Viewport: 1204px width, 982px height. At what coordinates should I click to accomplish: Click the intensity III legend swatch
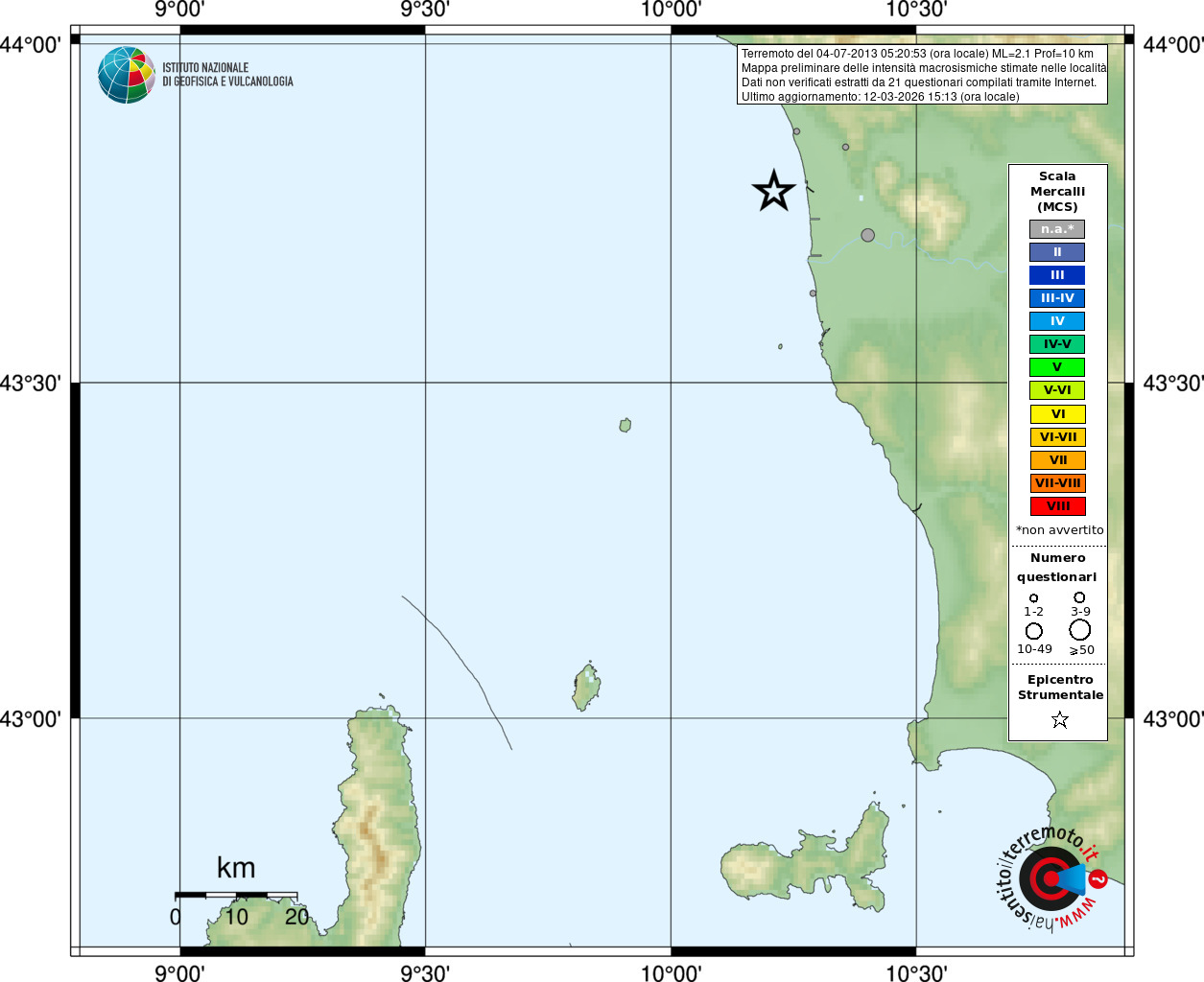click(x=1057, y=275)
